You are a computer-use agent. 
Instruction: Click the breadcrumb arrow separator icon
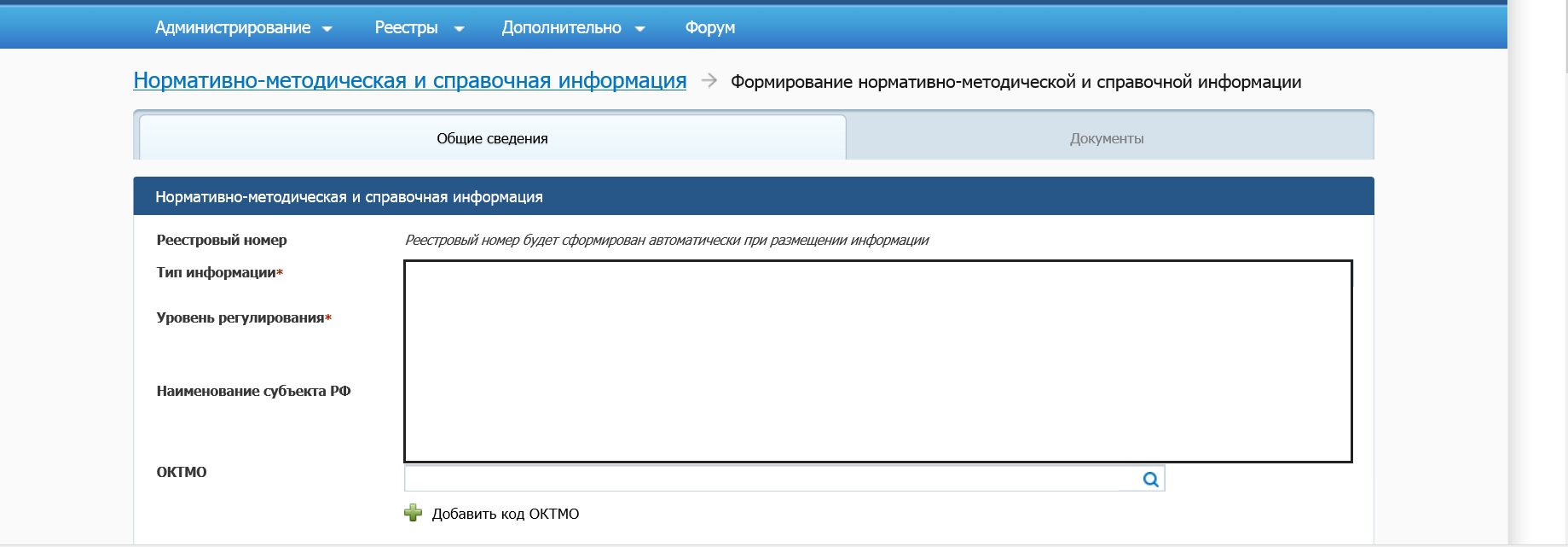pyautogui.click(x=709, y=80)
